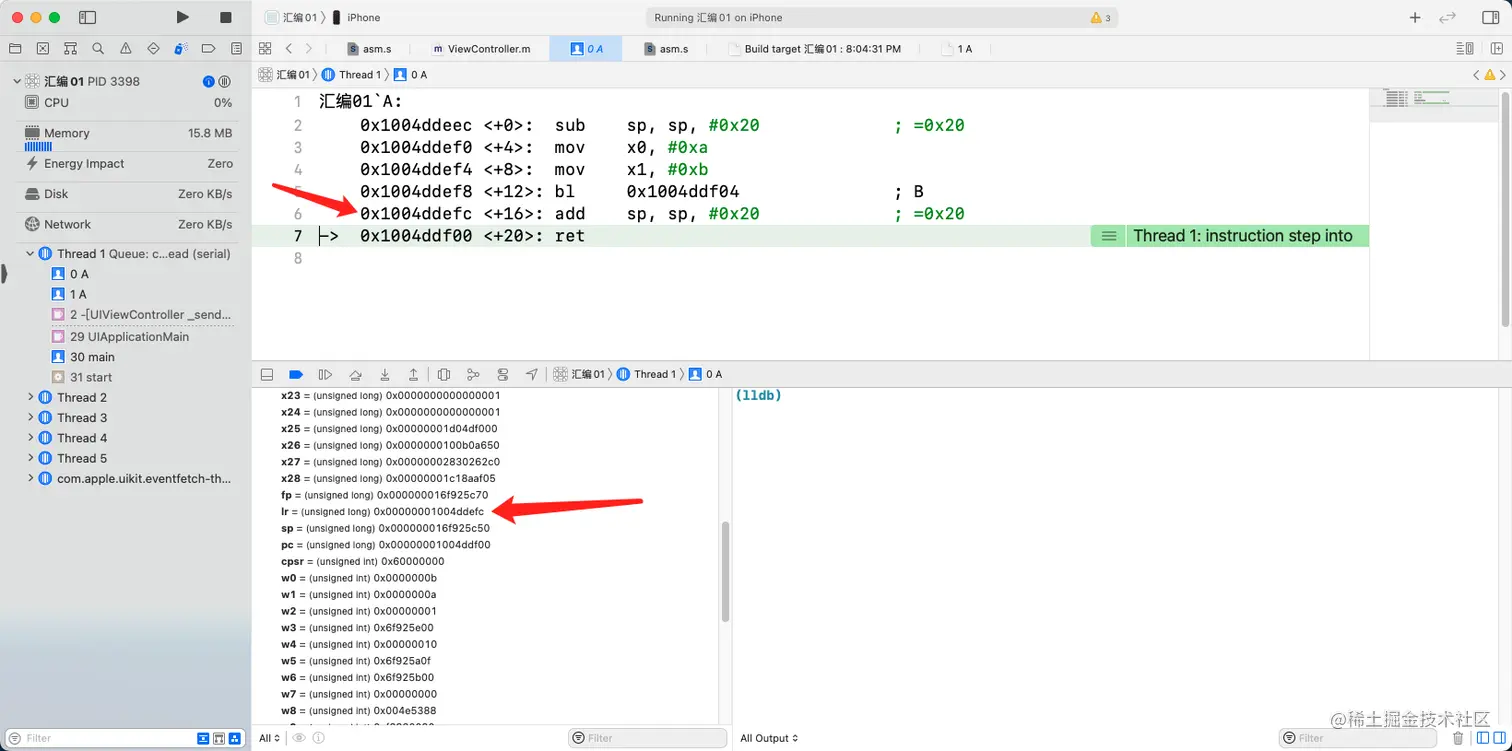
Task: Run the project with the Play button
Action: point(182,17)
